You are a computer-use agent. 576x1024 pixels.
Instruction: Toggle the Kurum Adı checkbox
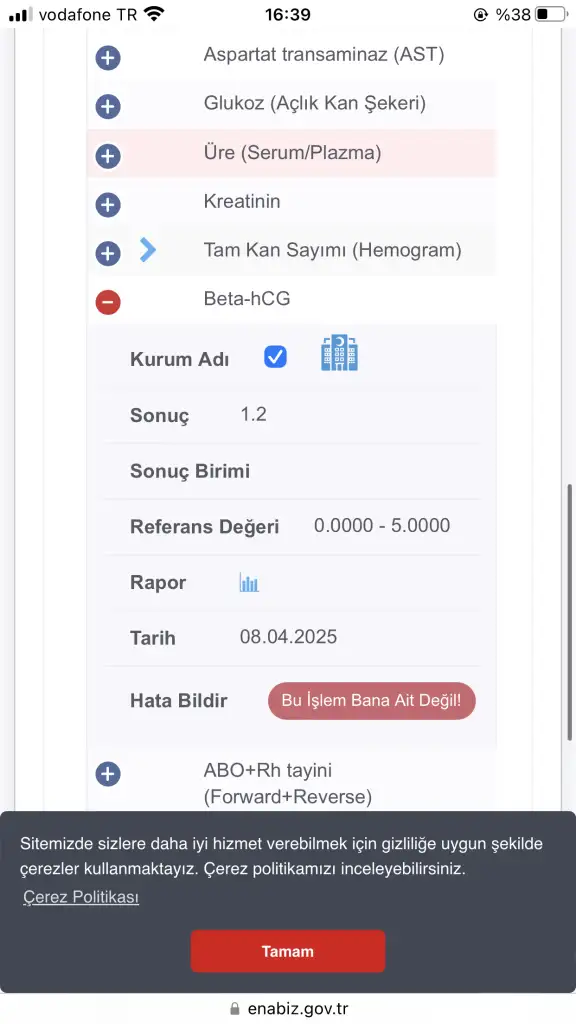click(x=275, y=357)
